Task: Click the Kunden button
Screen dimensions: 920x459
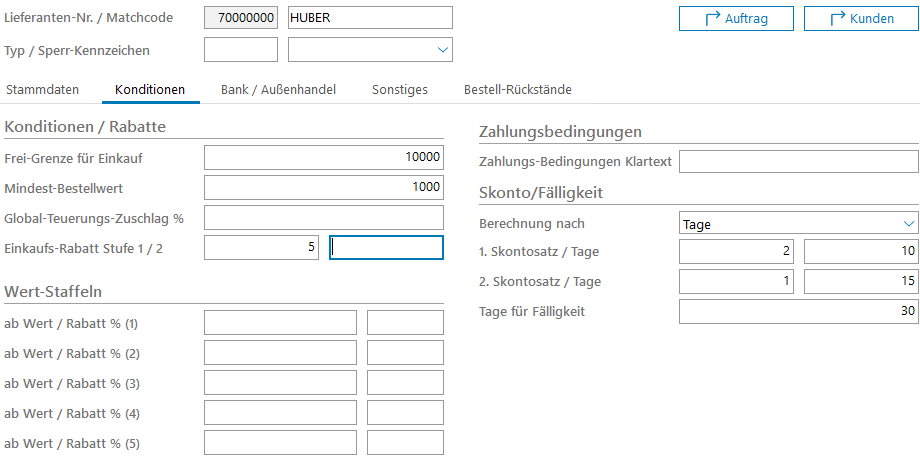Action: [861, 18]
